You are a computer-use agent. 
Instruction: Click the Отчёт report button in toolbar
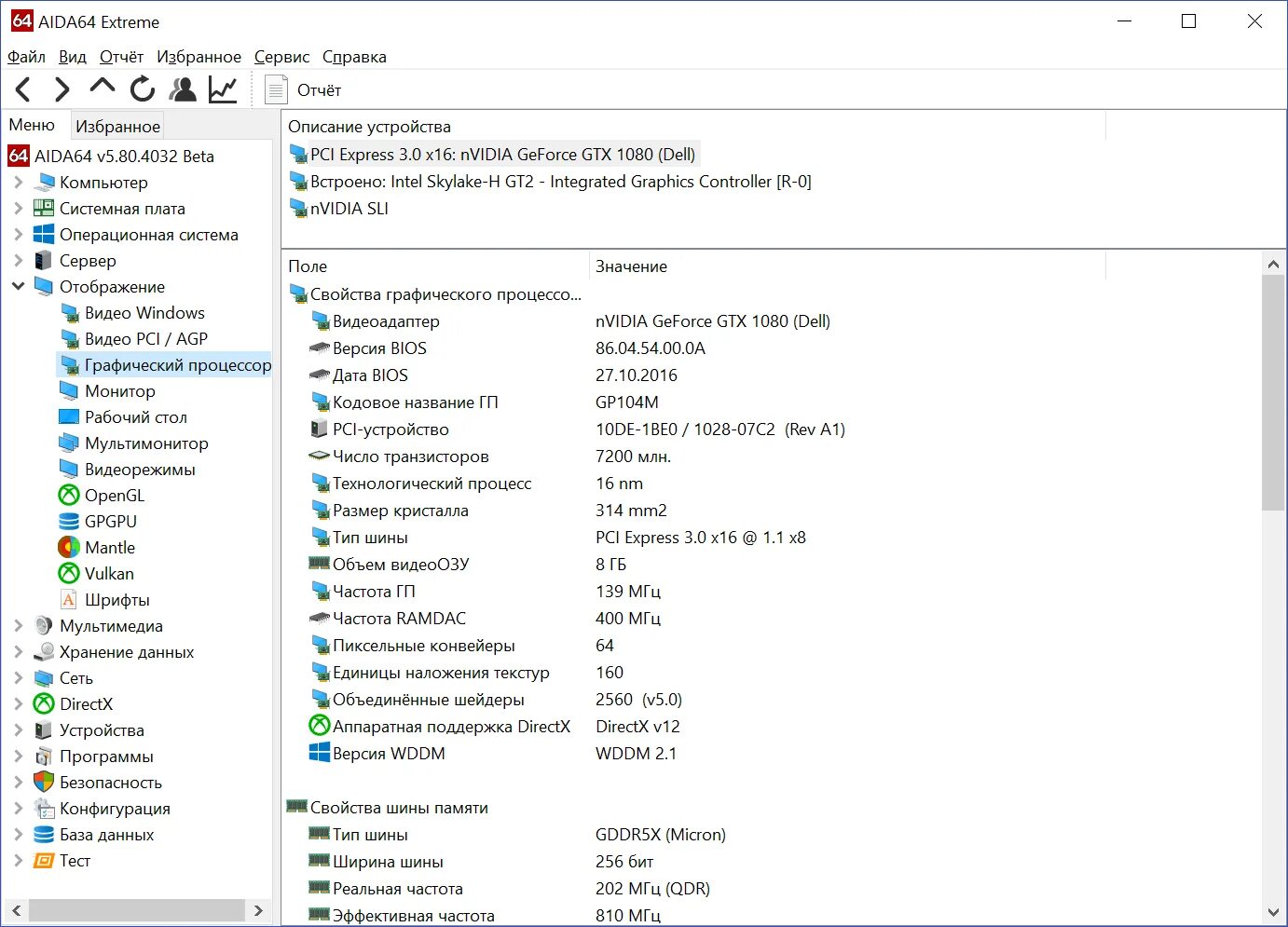(303, 90)
